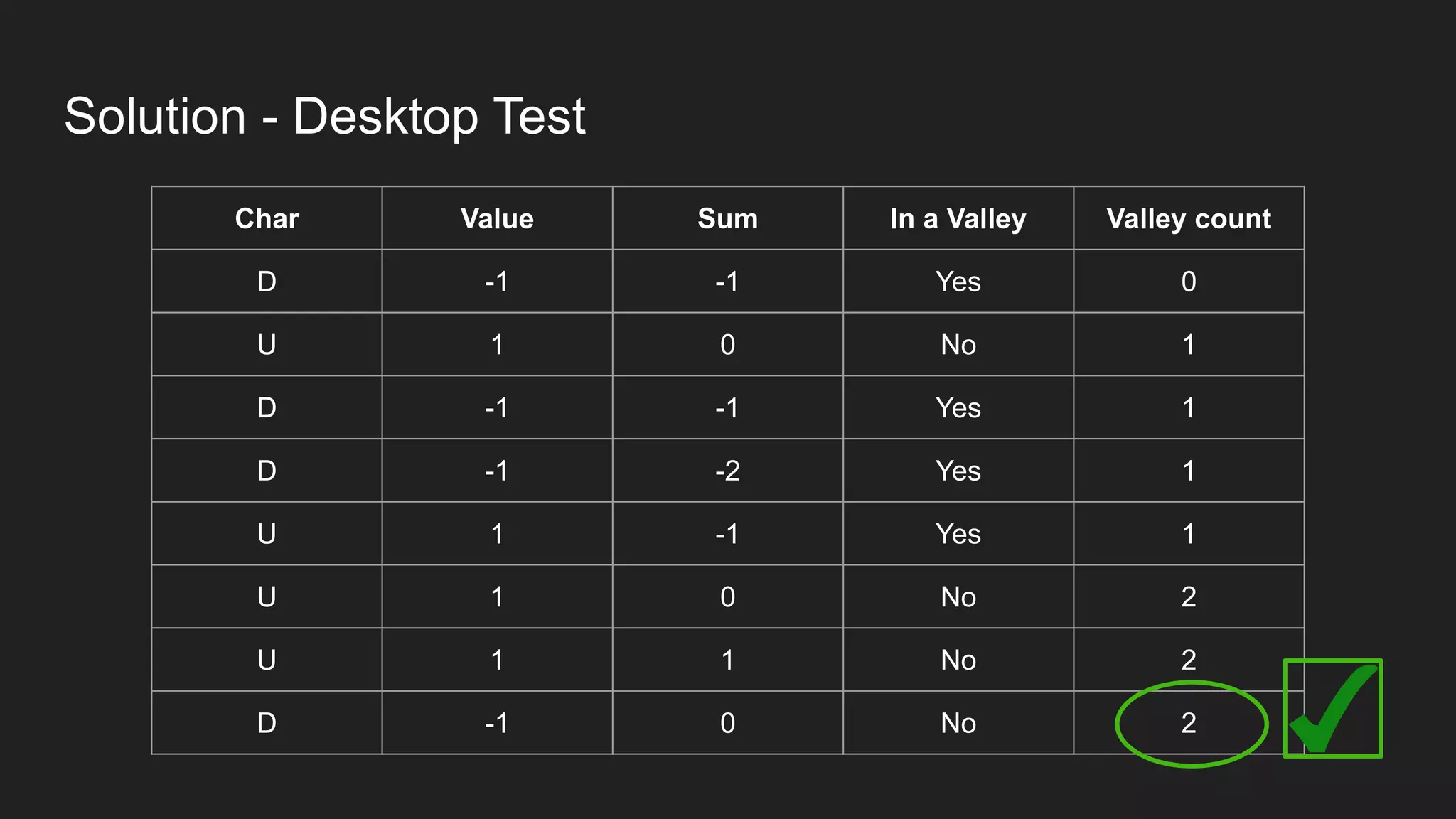Click the last row's Value cell -1

coord(497,723)
